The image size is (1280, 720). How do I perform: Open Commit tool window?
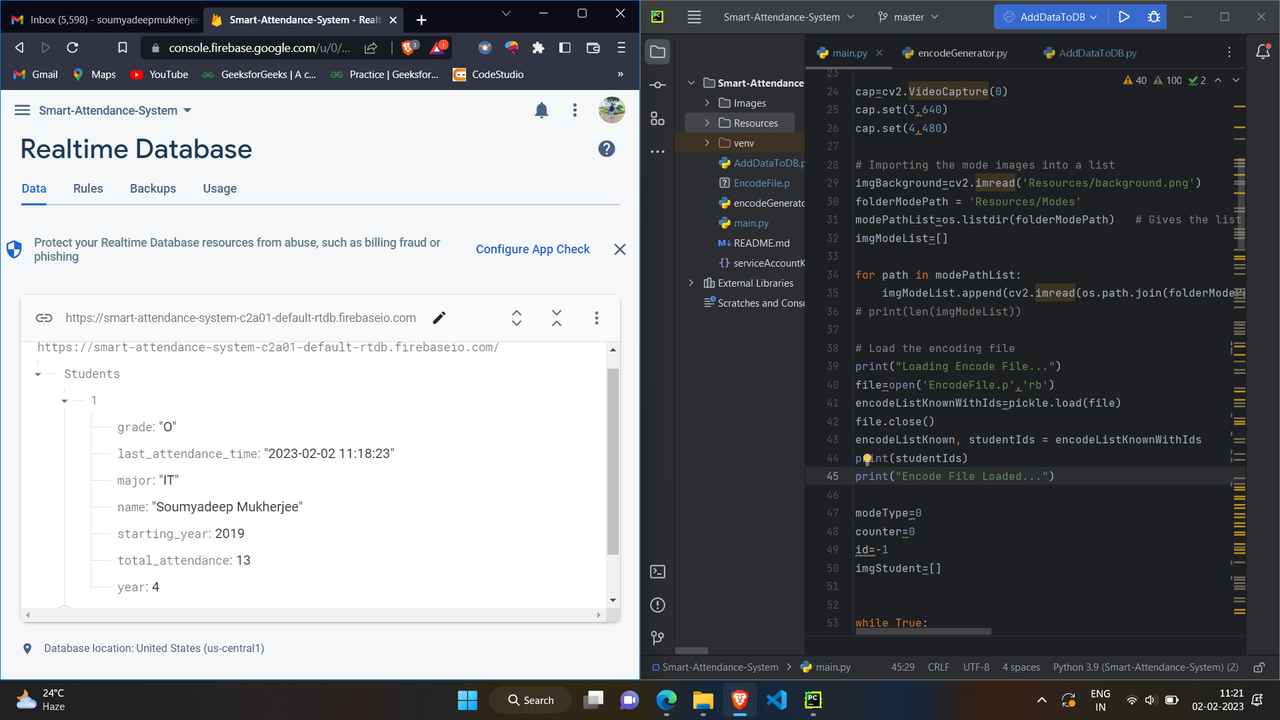(x=657, y=86)
